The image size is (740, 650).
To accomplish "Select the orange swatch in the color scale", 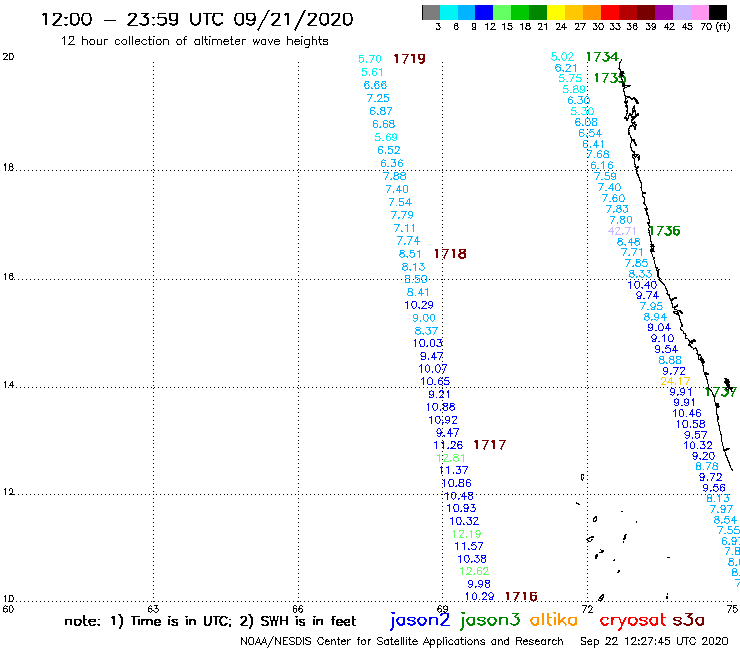I will 592,12.
